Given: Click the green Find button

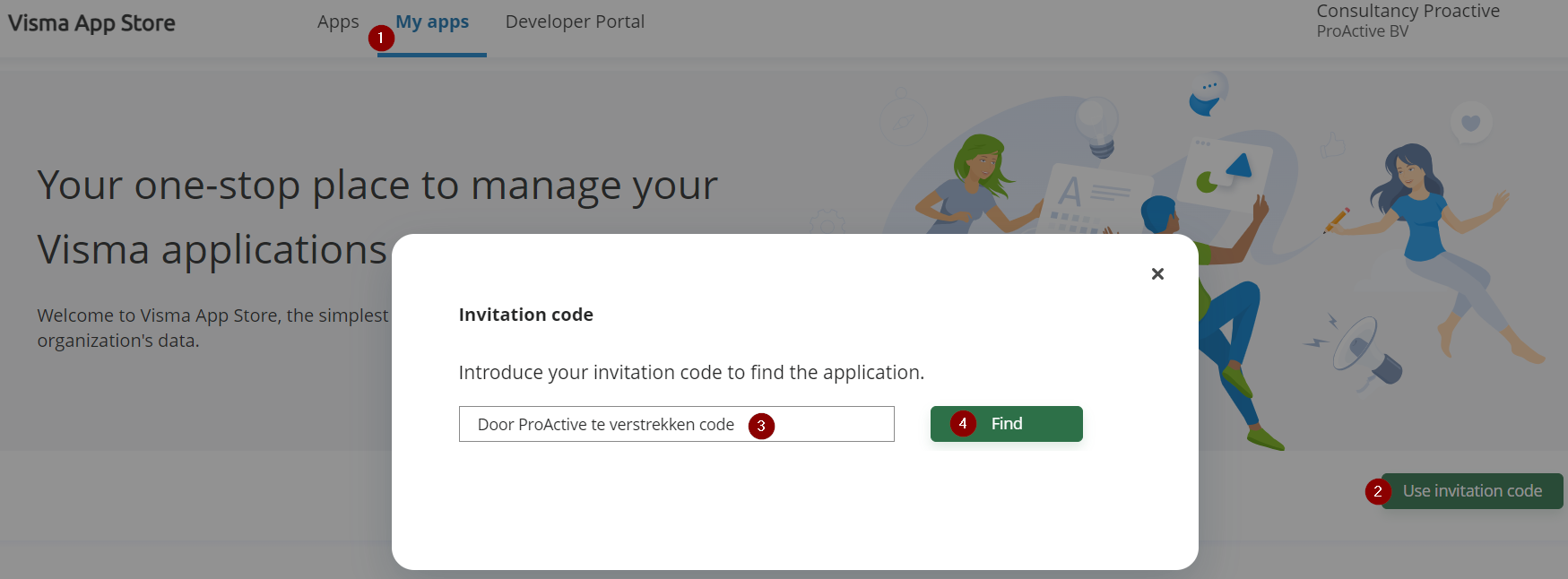Looking at the screenshot, I should click(1006, 424).
